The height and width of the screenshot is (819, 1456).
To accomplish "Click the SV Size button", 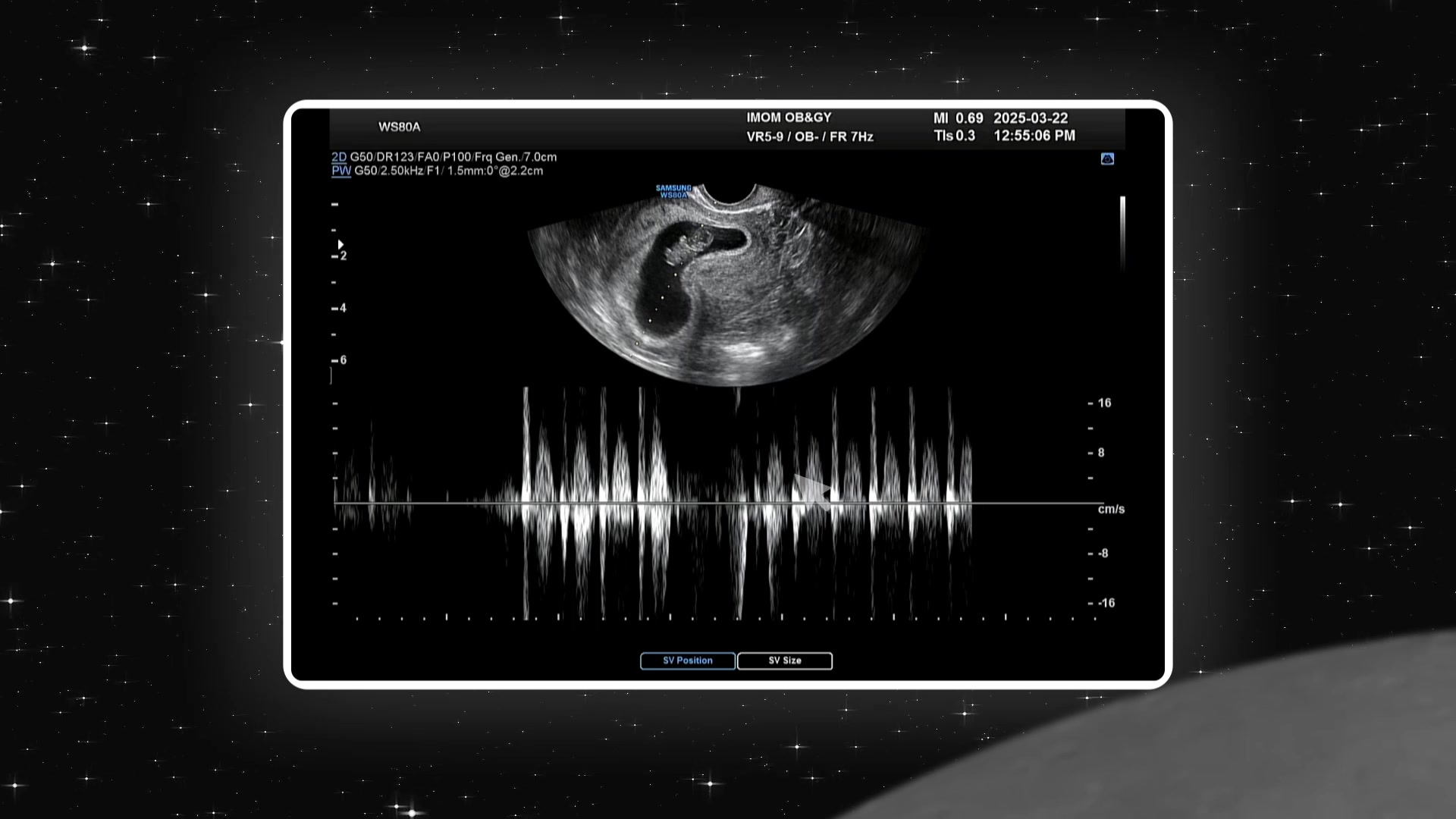I will (x=785, y=661).
